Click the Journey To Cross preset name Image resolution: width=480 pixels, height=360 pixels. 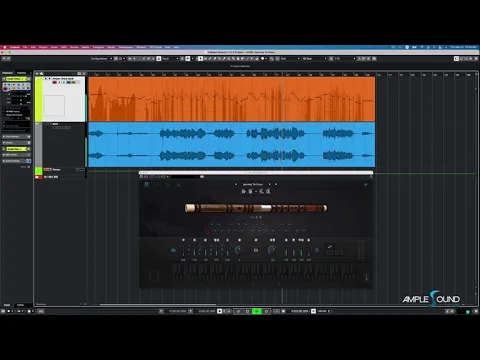click(253, 184)
